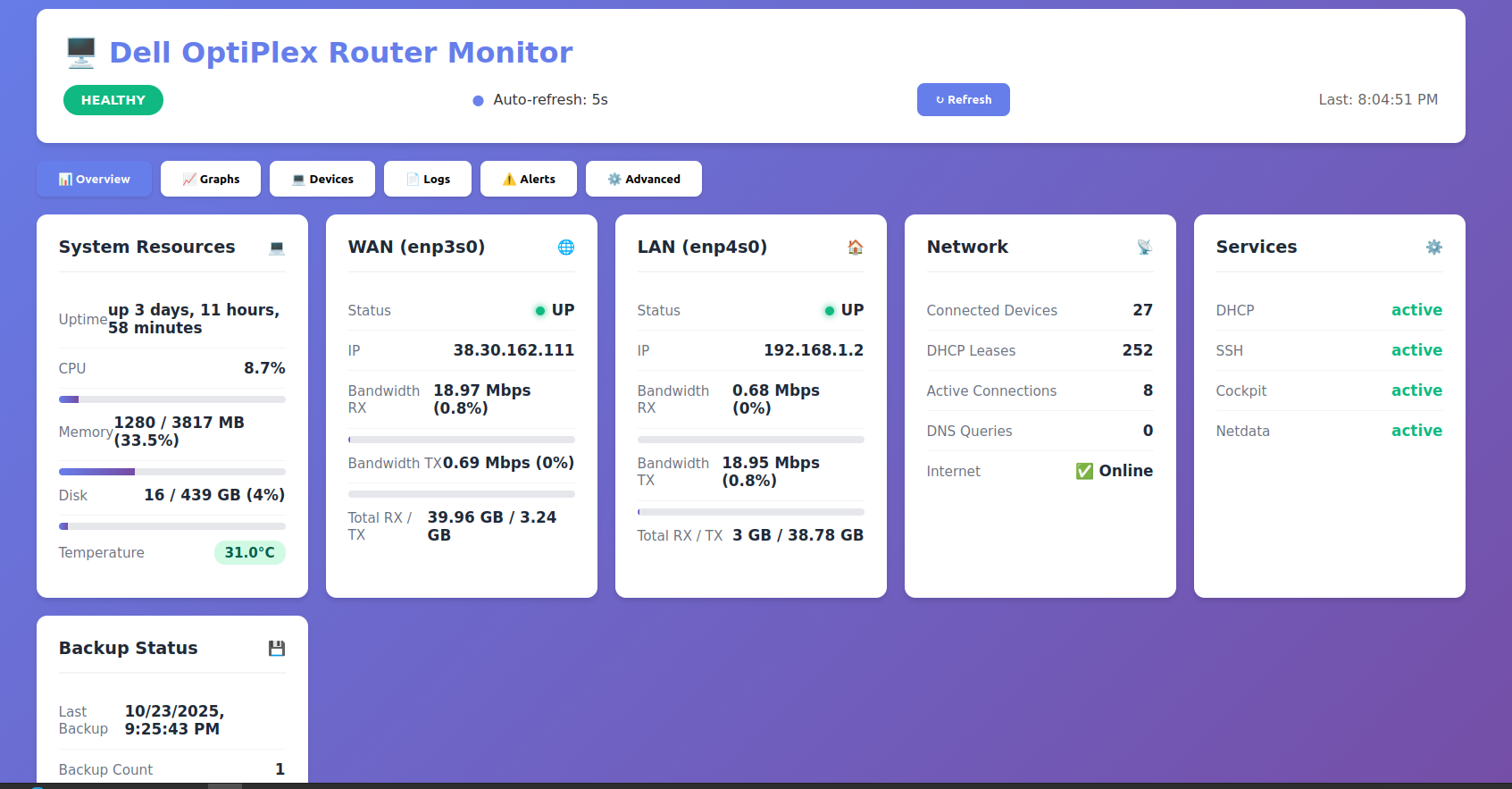Click the satellite dish icon in Network card
This screenshot has height=789, width=1512.
point(1144,248)
